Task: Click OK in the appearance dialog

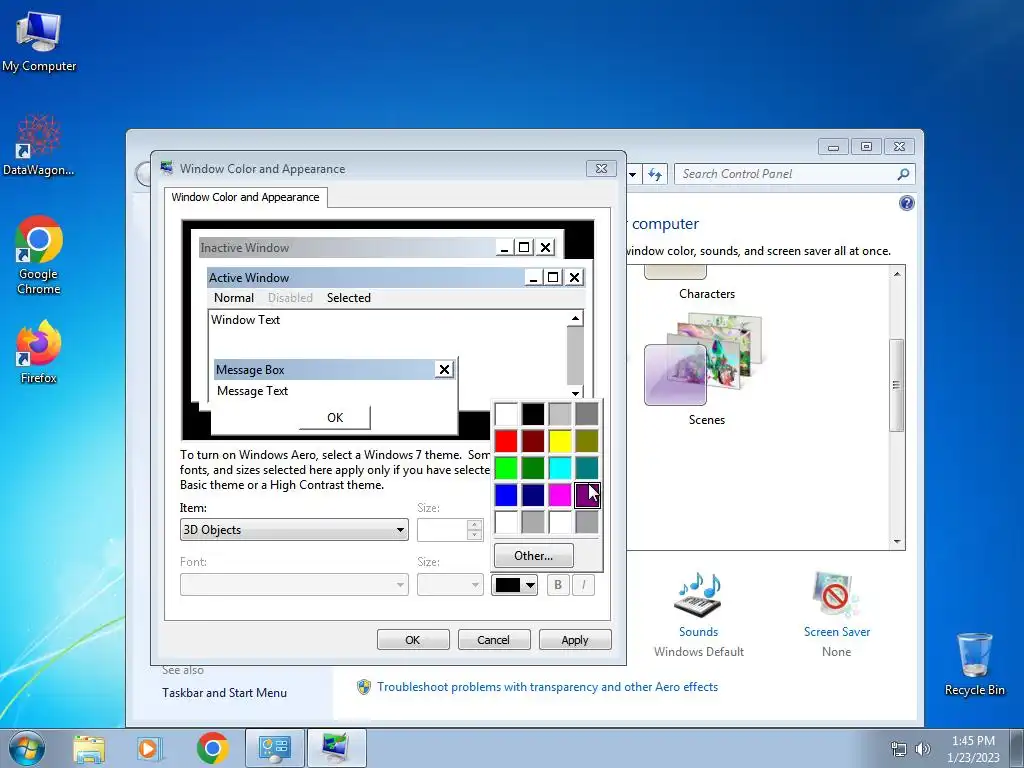Action: click(x=413, y=640)
